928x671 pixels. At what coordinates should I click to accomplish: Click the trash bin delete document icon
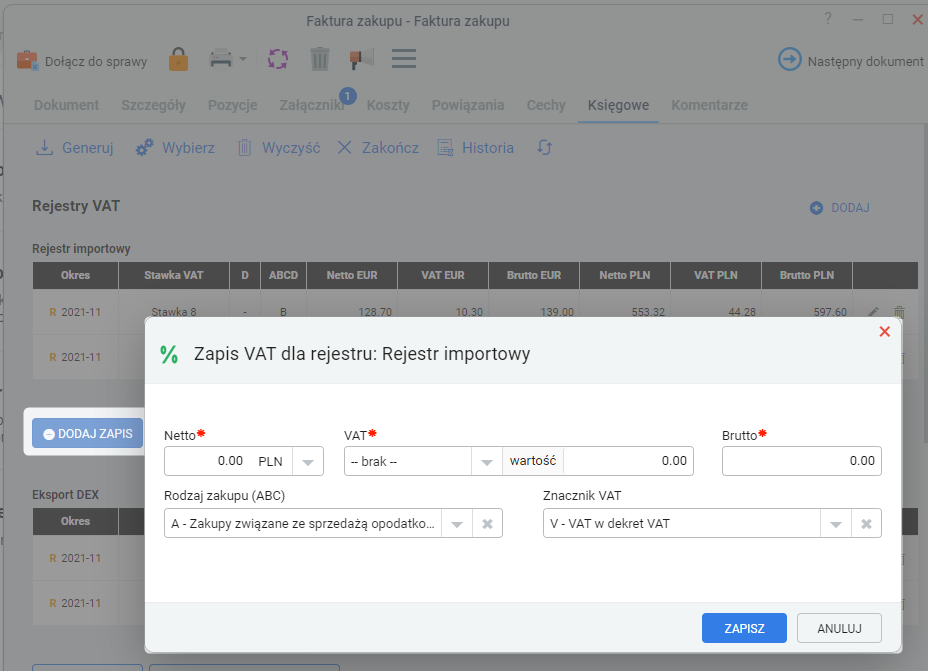320,59
